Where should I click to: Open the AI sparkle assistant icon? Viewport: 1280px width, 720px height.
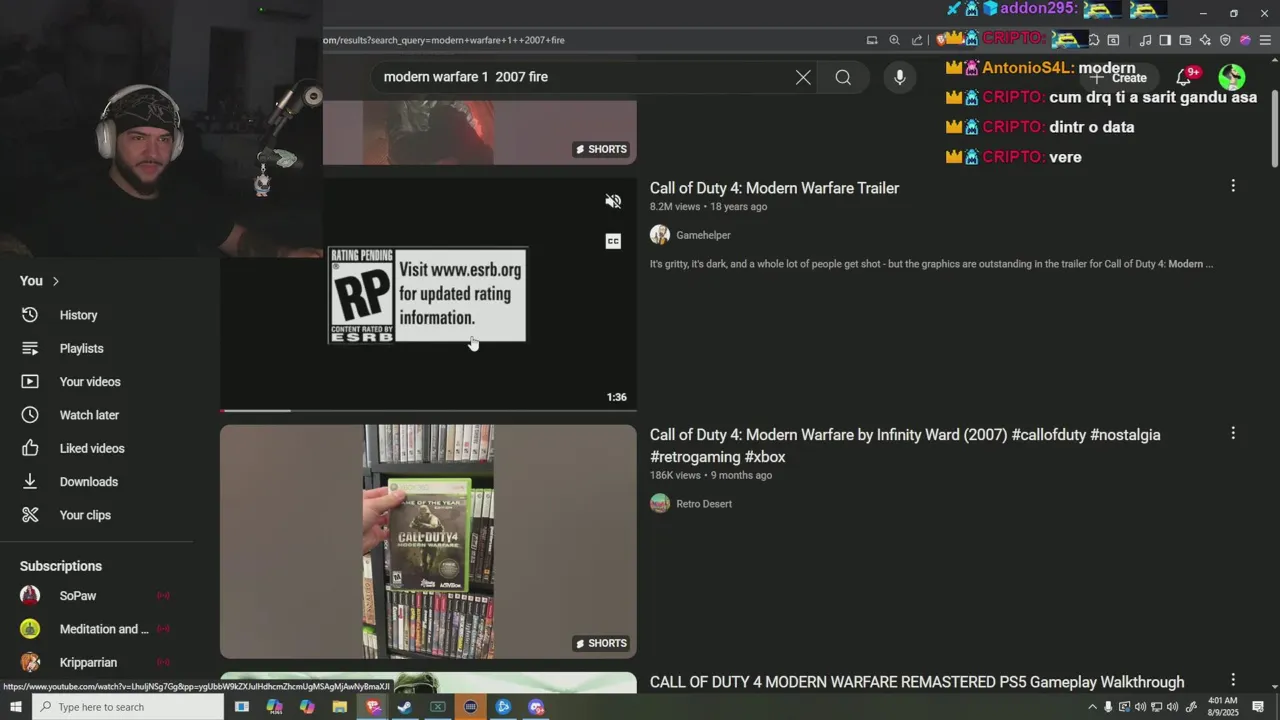[1205, 40]
